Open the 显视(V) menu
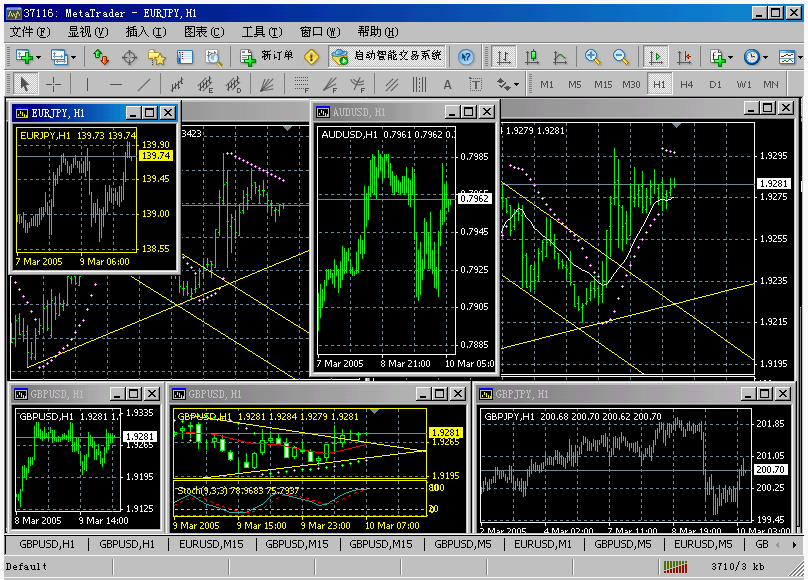Screen dimensions: 808x580 point(88,32)
